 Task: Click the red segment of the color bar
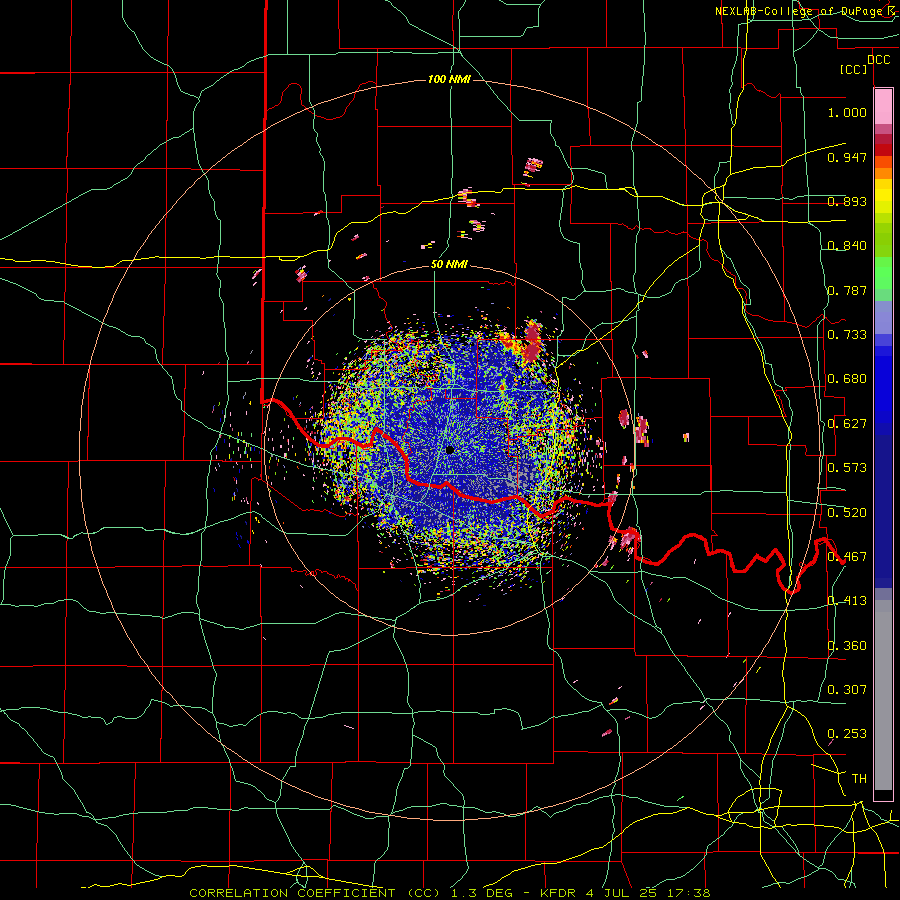pos(883,150)
